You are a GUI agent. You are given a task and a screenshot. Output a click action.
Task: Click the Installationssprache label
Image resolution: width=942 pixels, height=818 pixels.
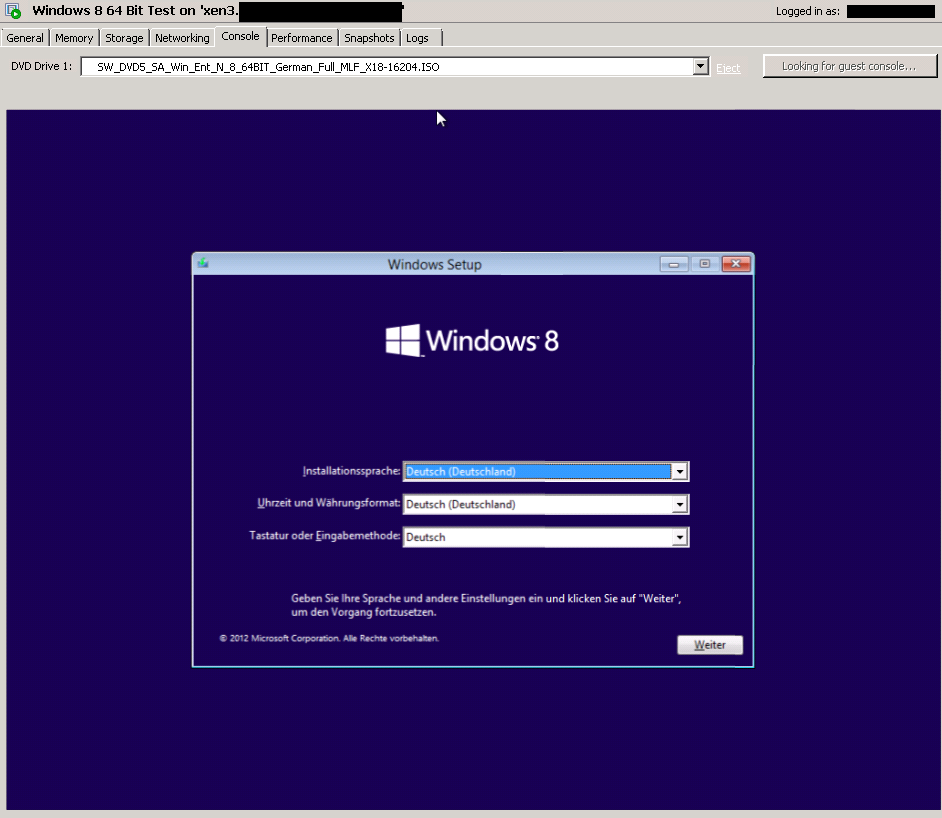351,471
